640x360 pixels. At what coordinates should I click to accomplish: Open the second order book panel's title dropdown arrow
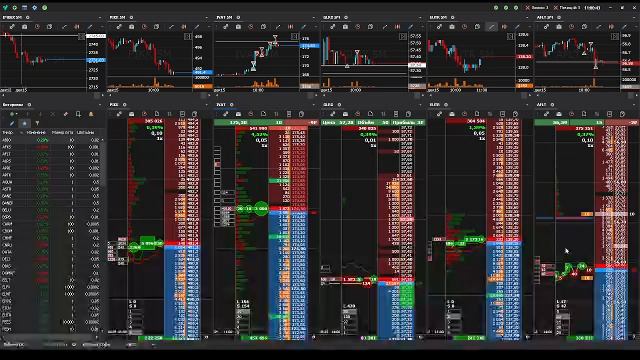pyautogui.click(x=207, y=105)
